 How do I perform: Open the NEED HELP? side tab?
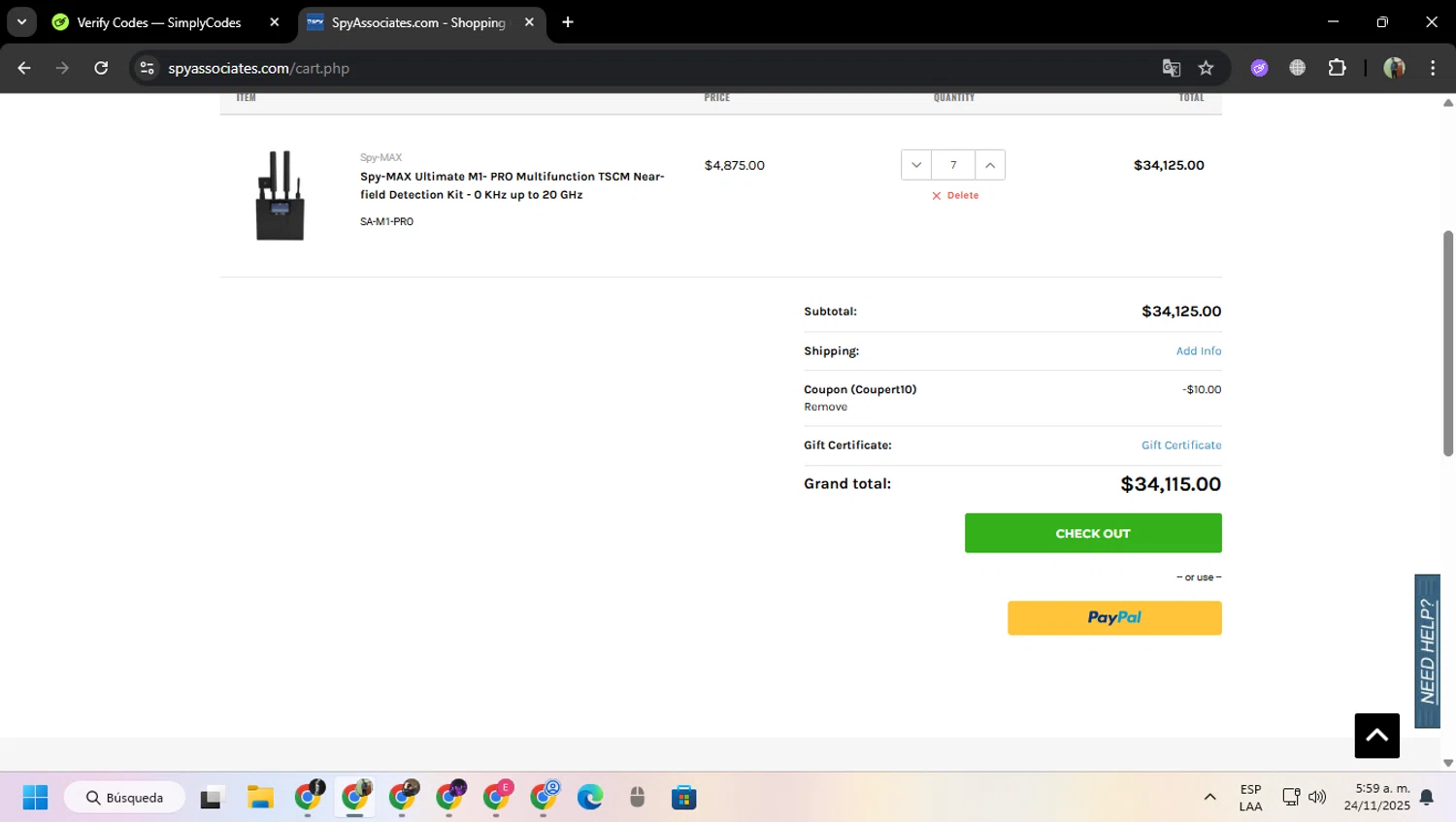1427,651
